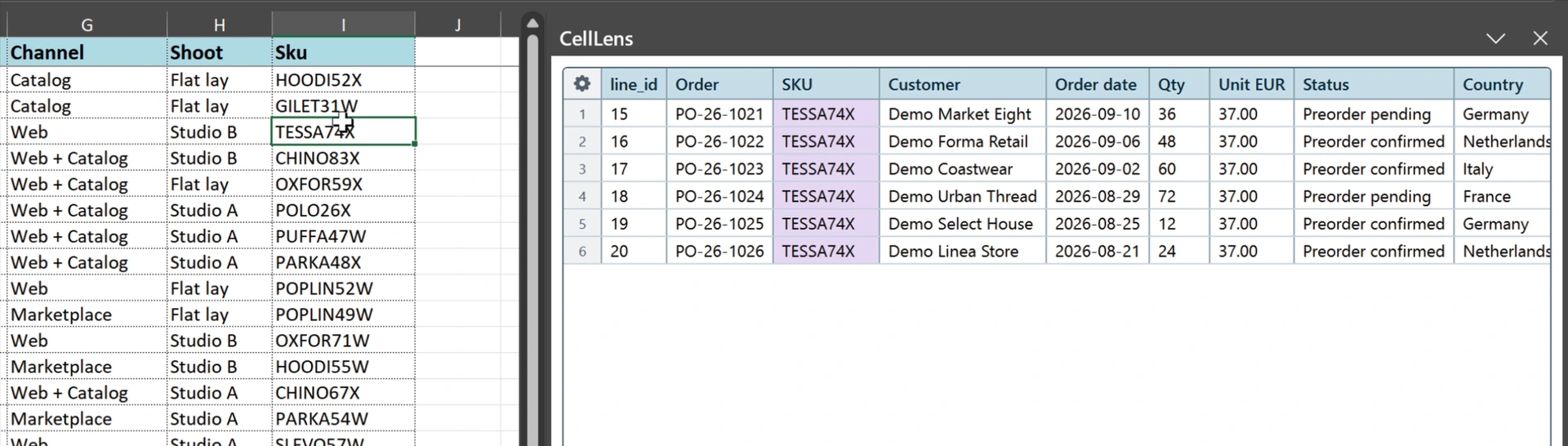Click the Shoot header cell
This screenshot has width=1568, height=446.
220,52
